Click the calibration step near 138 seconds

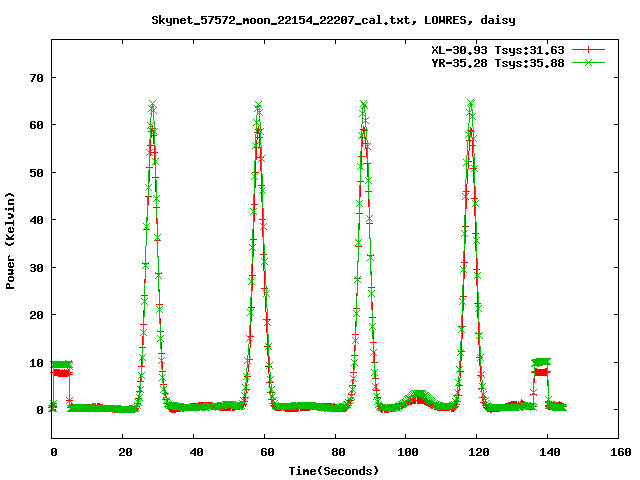point(542,365)
